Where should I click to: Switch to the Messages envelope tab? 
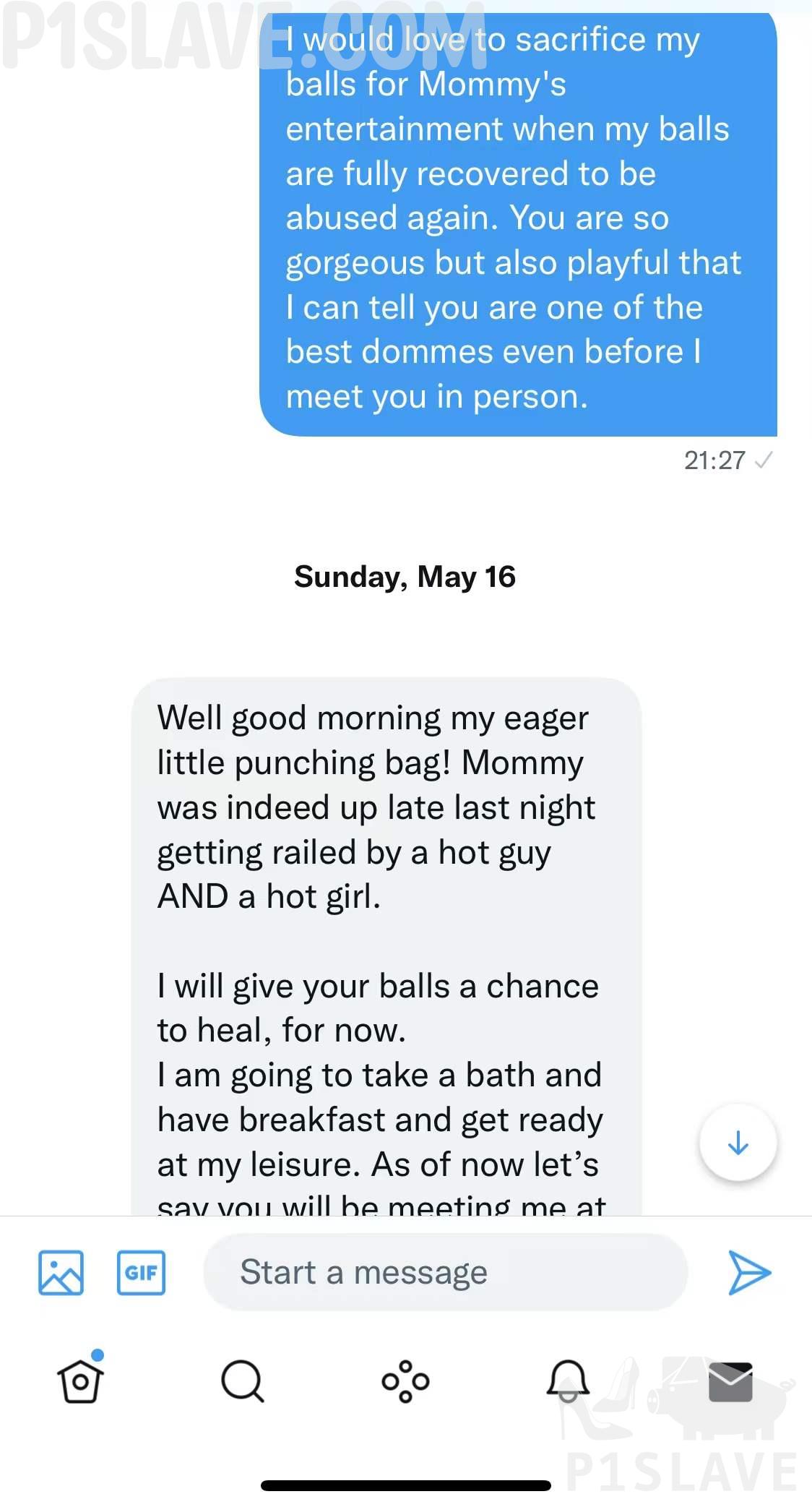730,1381
